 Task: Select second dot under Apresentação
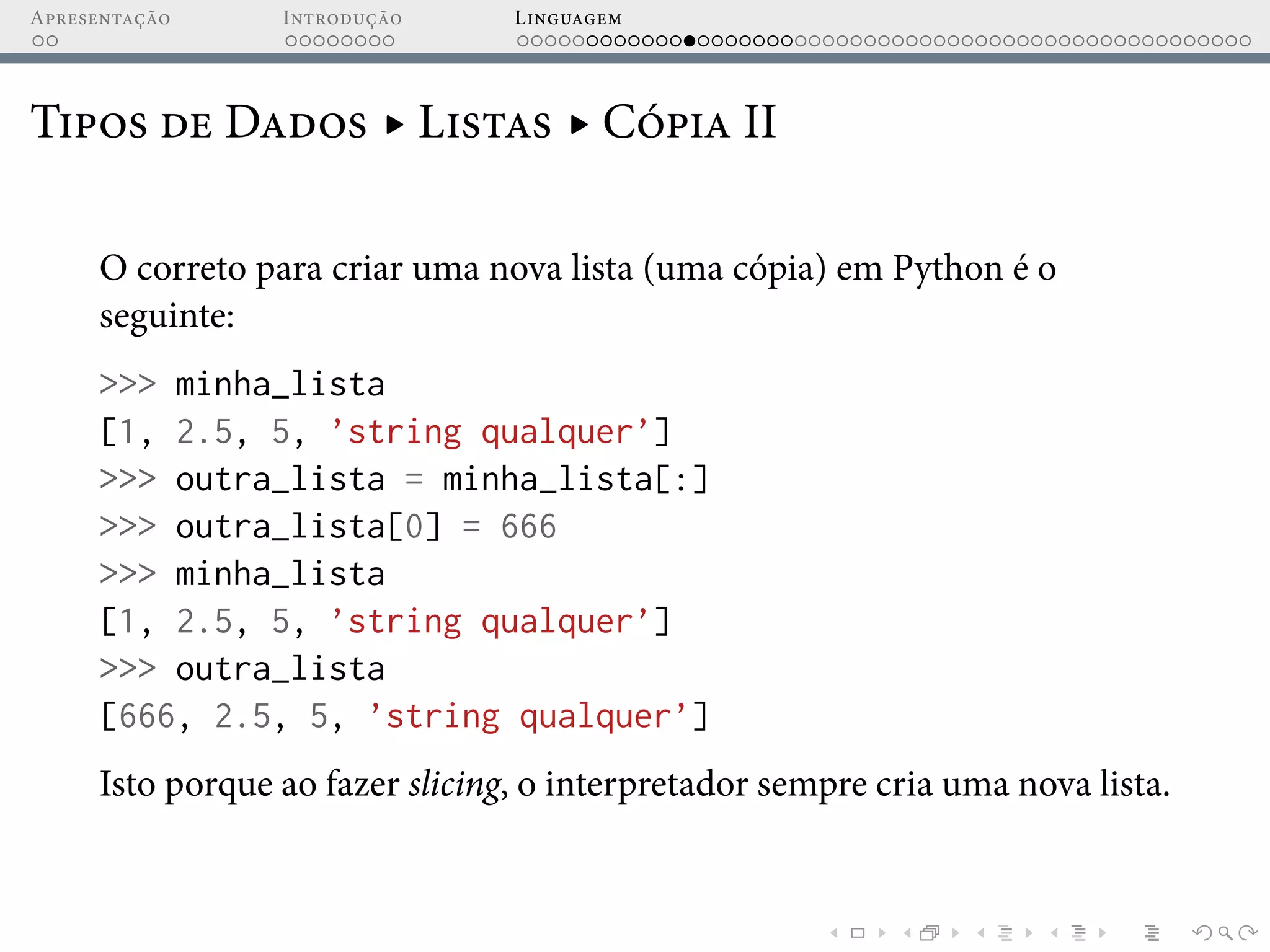coord(52,41)
